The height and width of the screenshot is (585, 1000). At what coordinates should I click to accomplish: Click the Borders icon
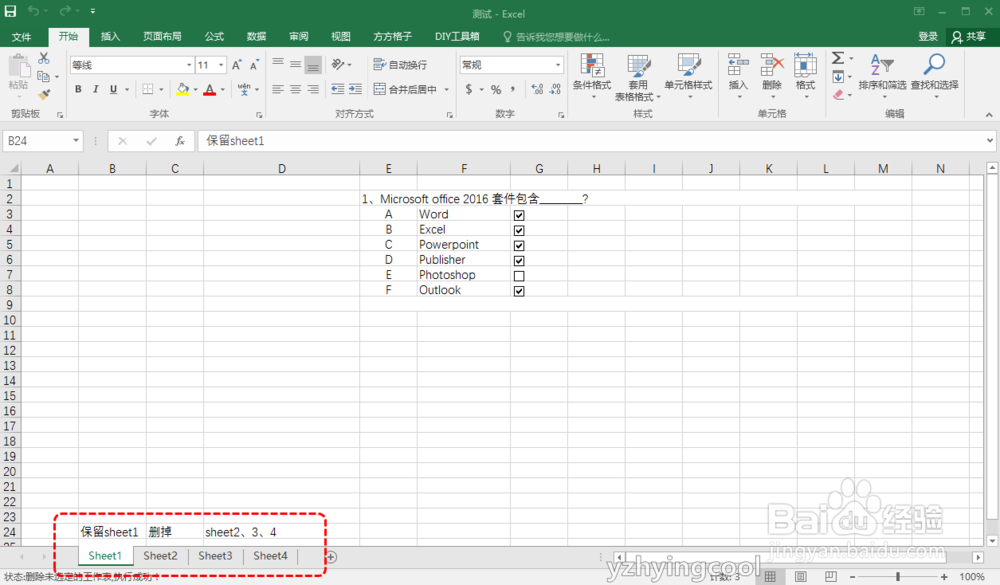coord(147,89)
